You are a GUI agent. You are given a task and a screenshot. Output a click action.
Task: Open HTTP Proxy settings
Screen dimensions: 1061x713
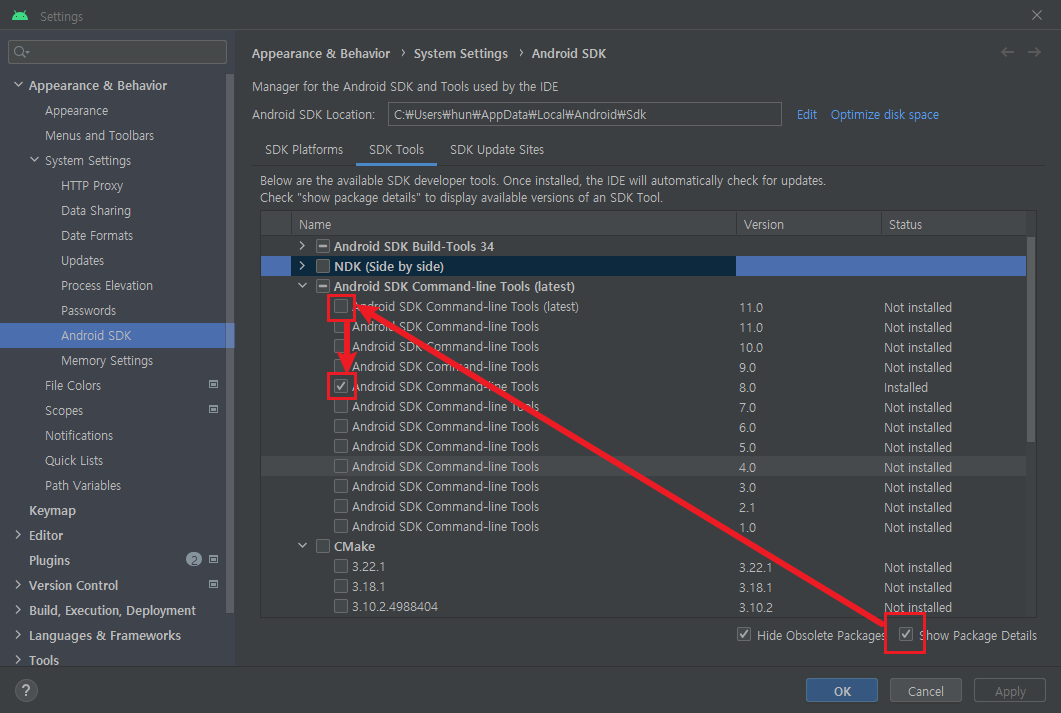tap(92, 185)
